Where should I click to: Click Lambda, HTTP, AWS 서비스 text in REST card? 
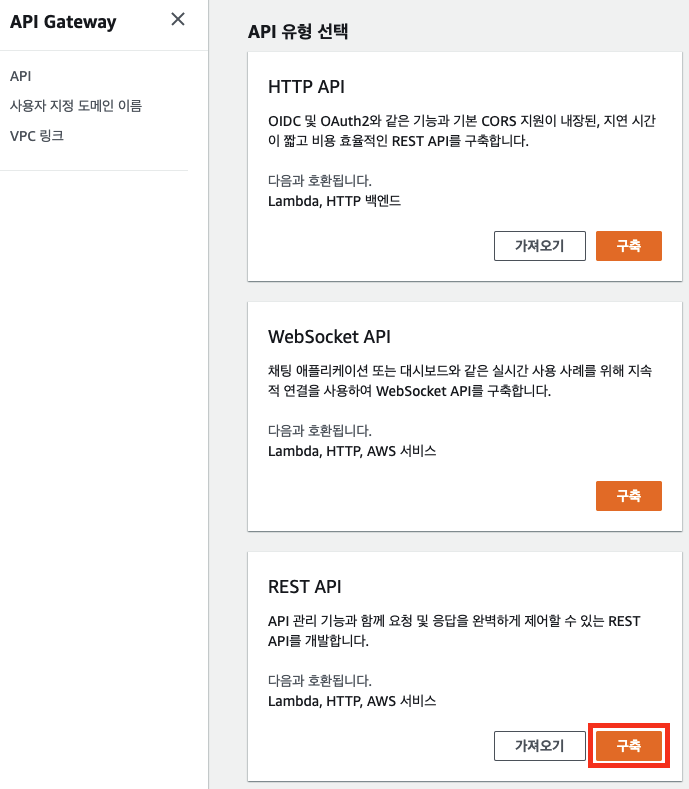click(x=352, y=701)
